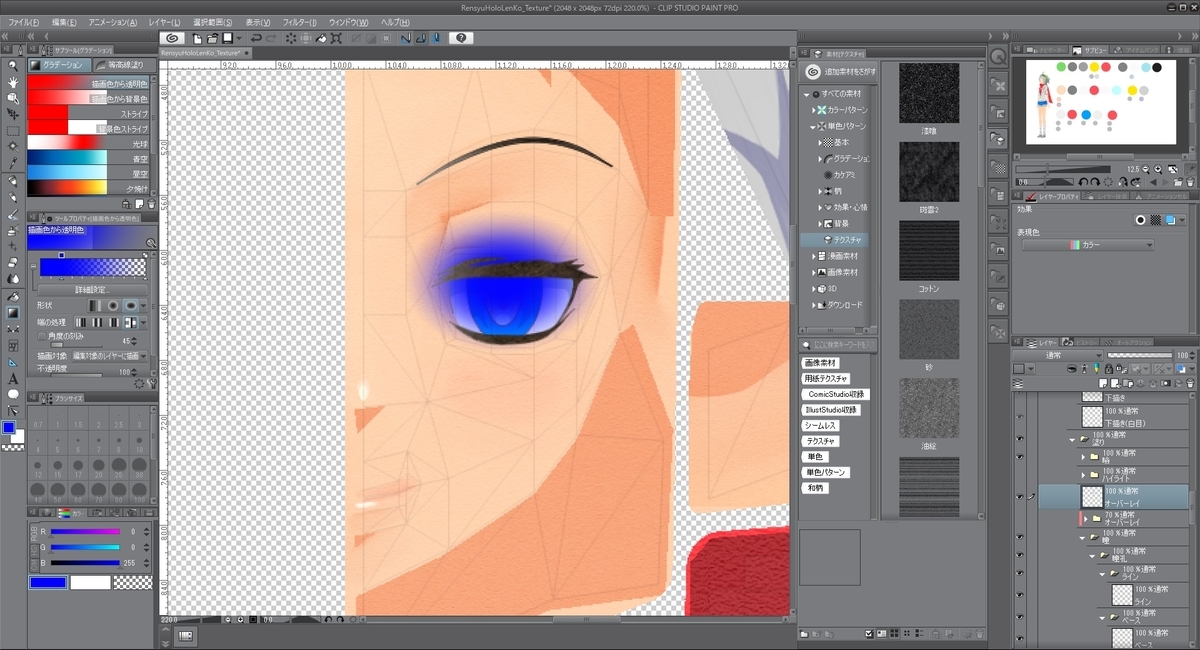
Task: Expand the 漫画素材 material folder
Action: [813, 256]
